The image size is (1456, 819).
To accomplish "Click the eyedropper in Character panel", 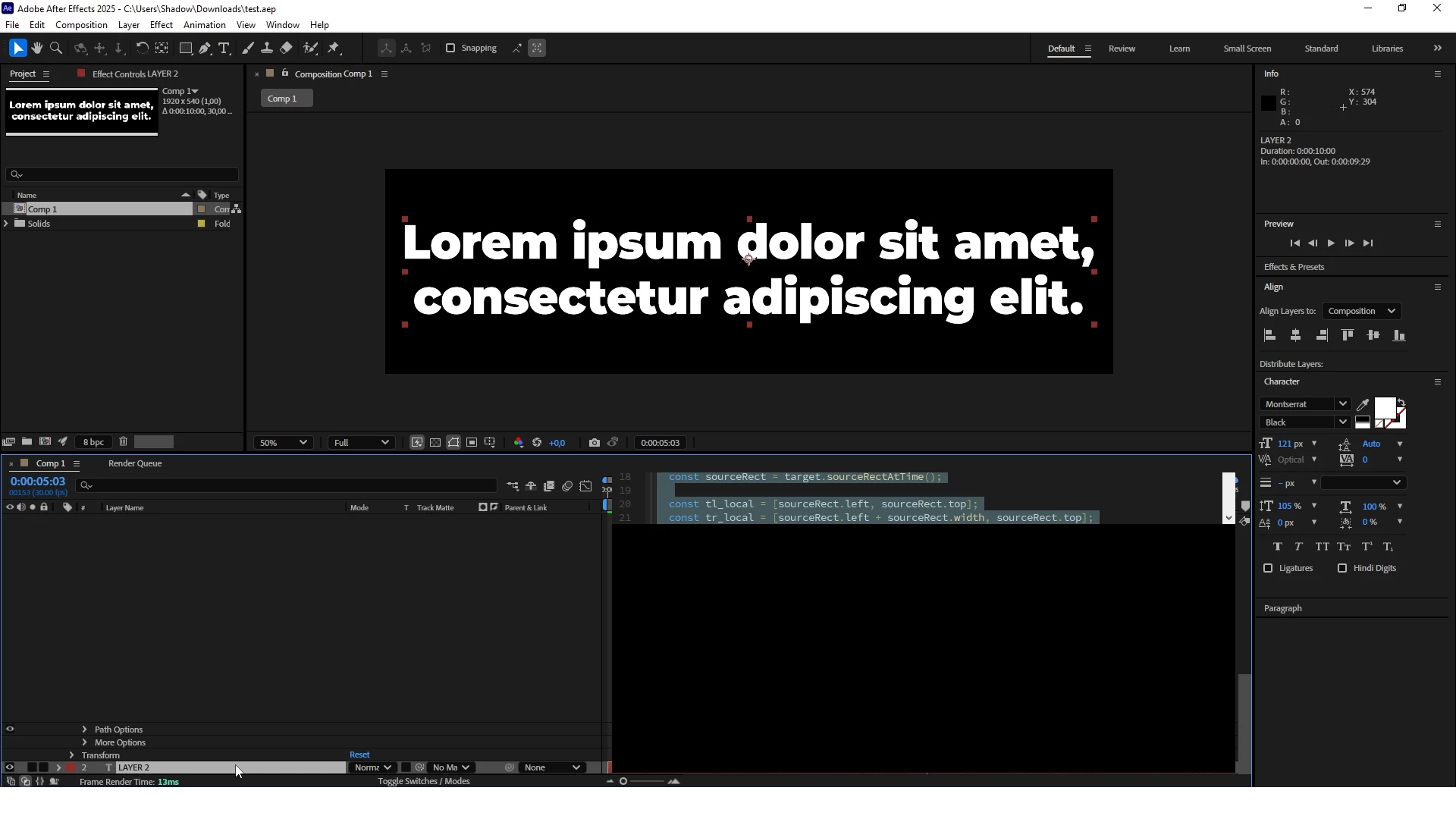I will (1363, 404).
